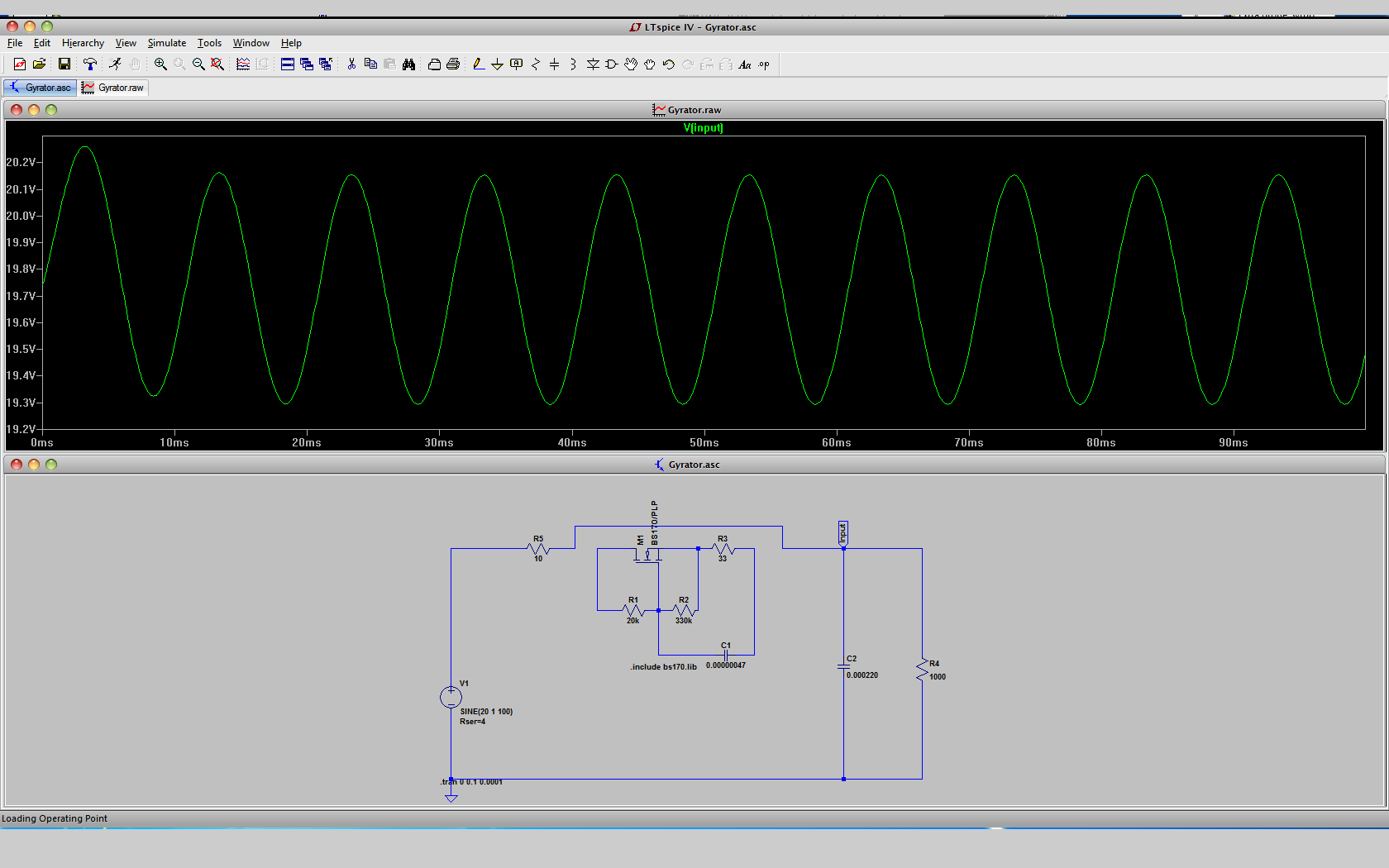
Task: Select the Draw Wire pencil tool
Action: pyautogui.click(x=478, y=64)
